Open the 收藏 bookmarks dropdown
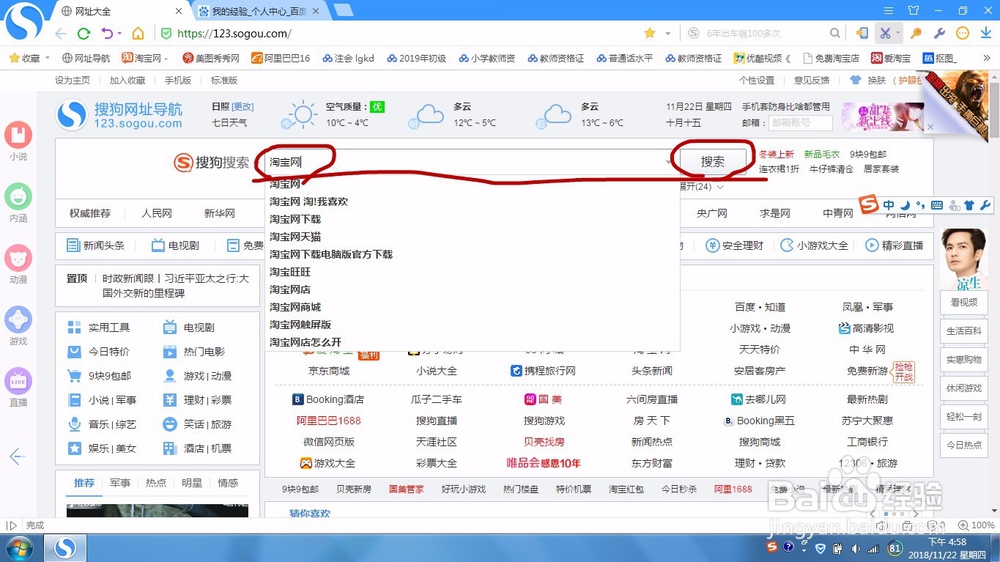Image resolution: width=1000 pixels, height=562 pixels. 30,58
